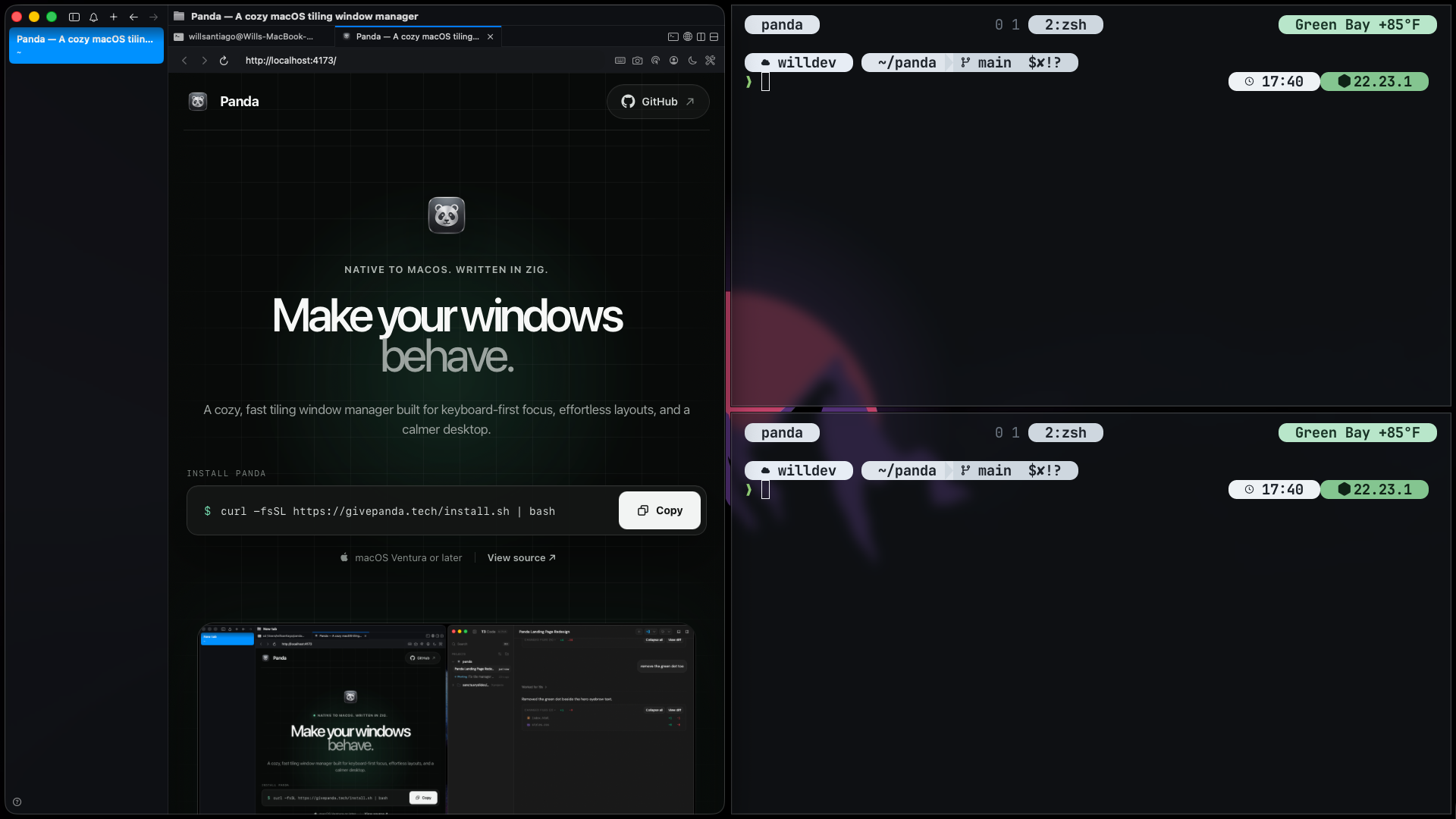Click the Panda logo in page header
Viewport: 1456px width, 819px height.
point(198,102)
